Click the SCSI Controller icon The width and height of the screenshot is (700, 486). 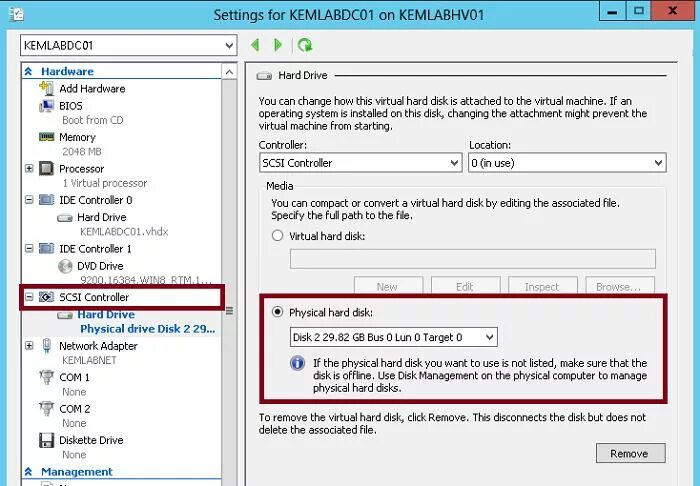pyautogui.click(x=46, y=297)
